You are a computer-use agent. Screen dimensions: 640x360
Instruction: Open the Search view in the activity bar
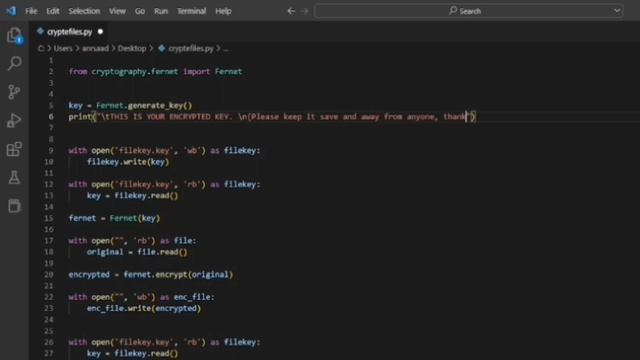(14, 63)
